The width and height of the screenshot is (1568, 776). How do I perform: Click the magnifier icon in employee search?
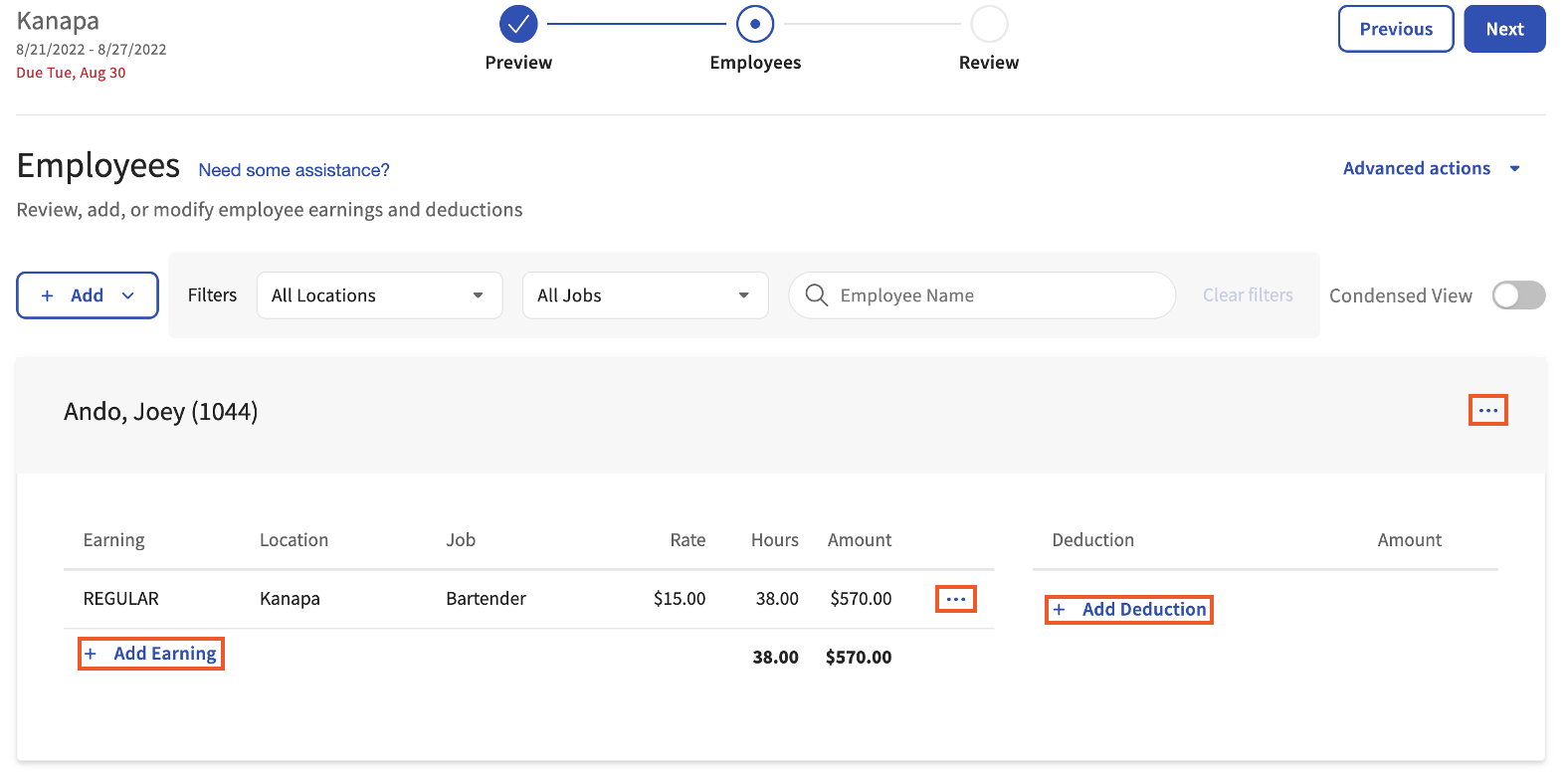816,295
